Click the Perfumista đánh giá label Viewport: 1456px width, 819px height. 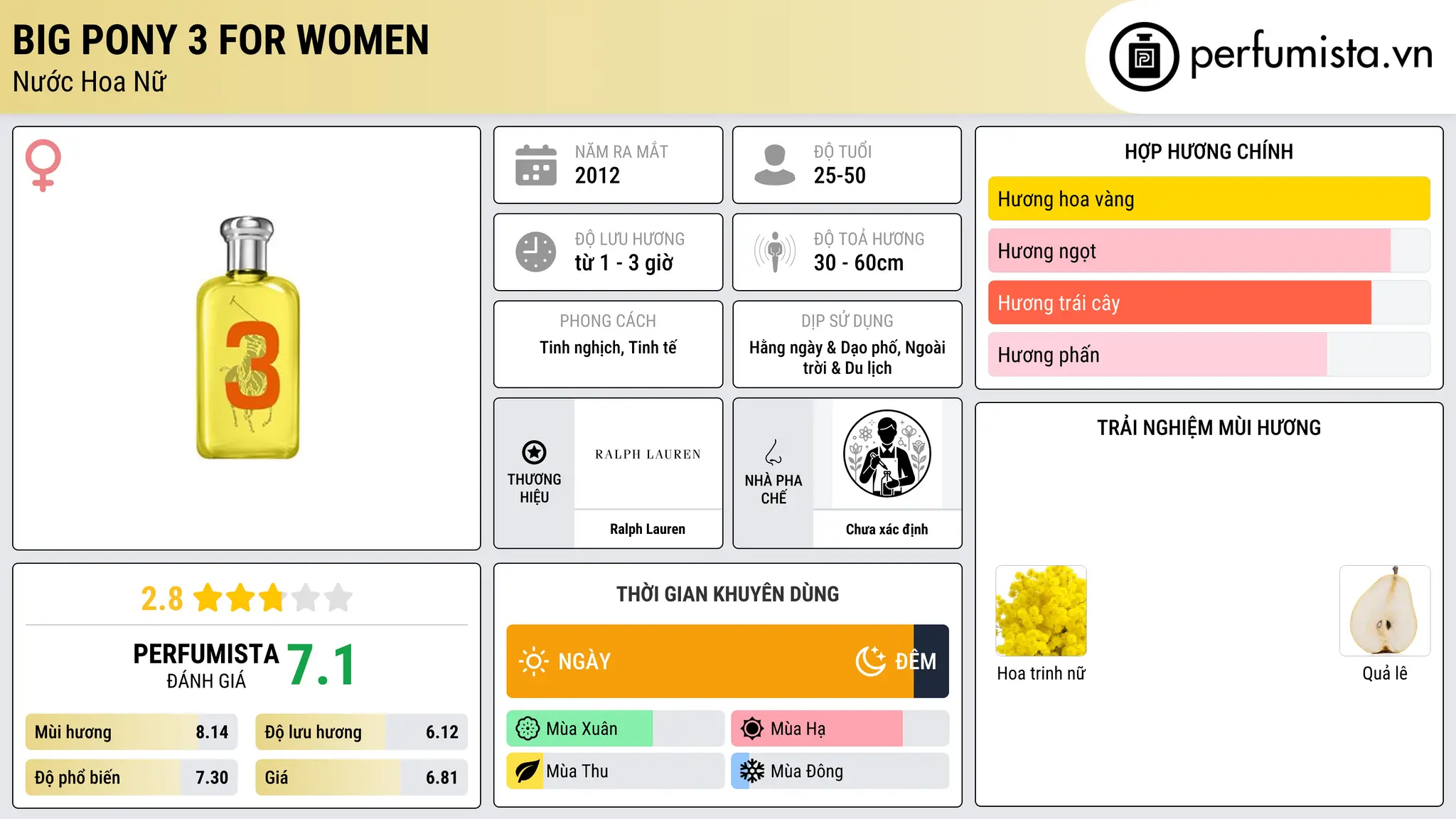[206, 666]
